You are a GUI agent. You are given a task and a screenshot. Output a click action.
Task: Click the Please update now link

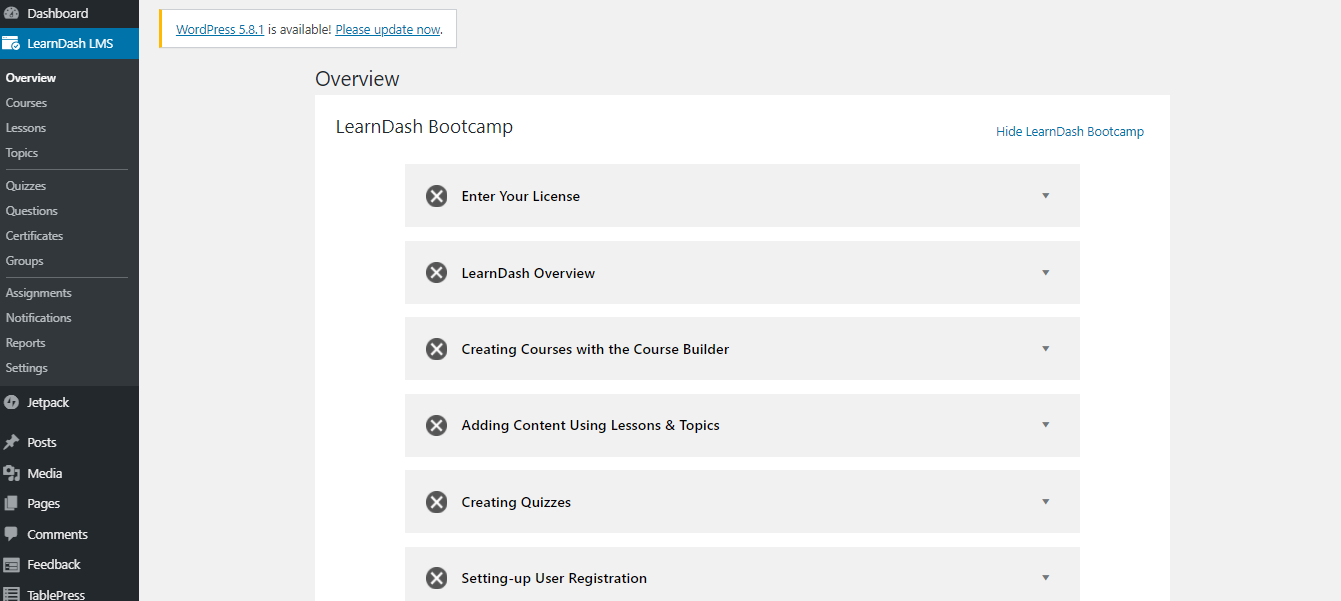tap(388, 30)
